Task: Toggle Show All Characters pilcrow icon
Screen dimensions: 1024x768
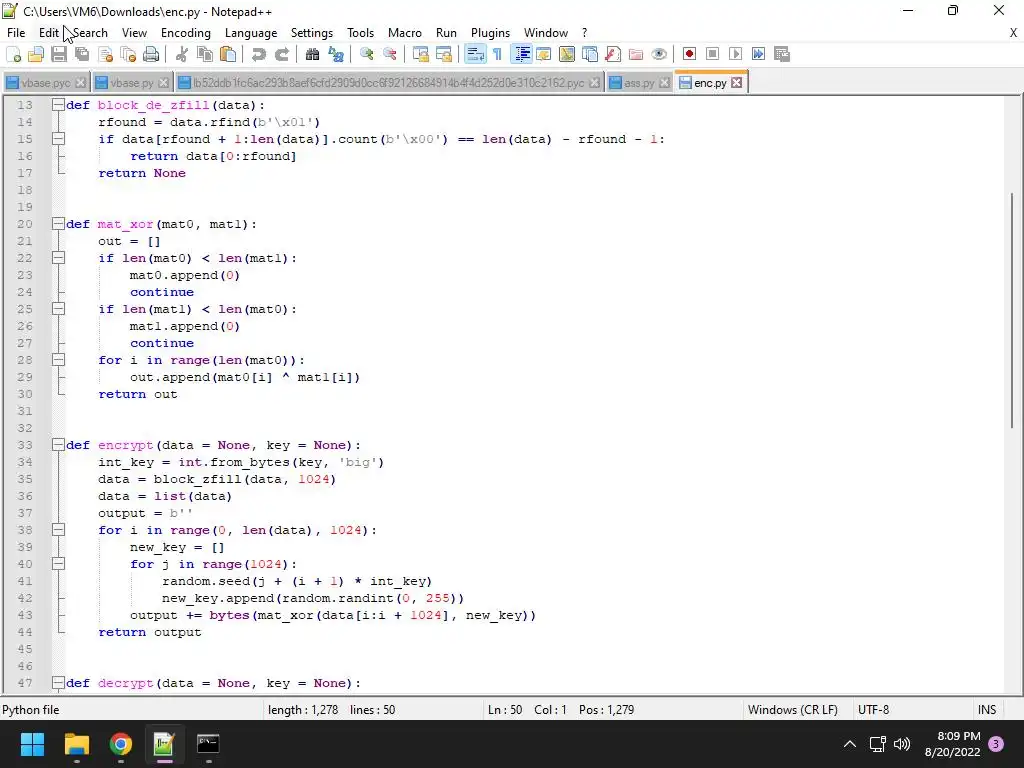Action: point(498,54)
